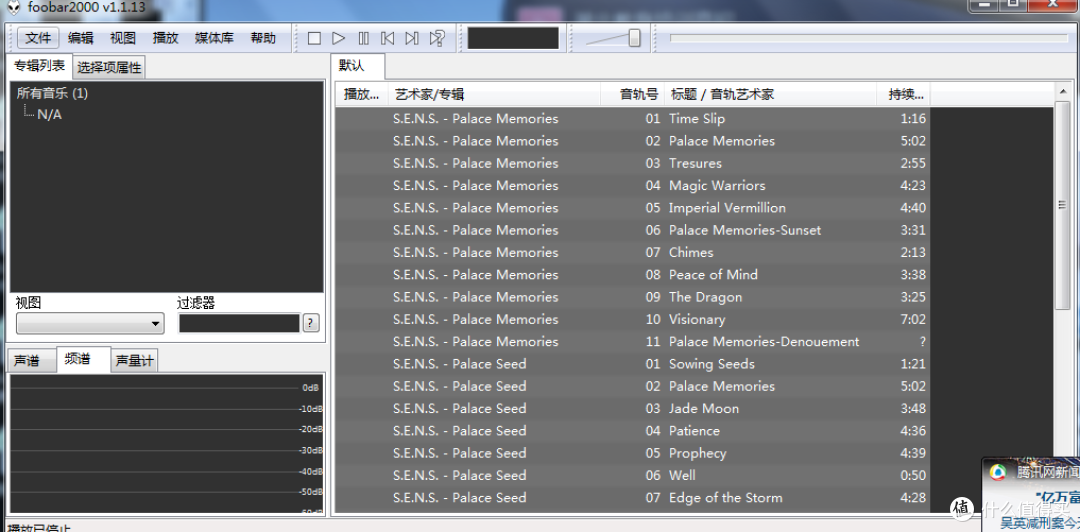The height and width of the screenshot is (532, 1080).
Task: Start playback with the Play button
Action: coord(339,39)
